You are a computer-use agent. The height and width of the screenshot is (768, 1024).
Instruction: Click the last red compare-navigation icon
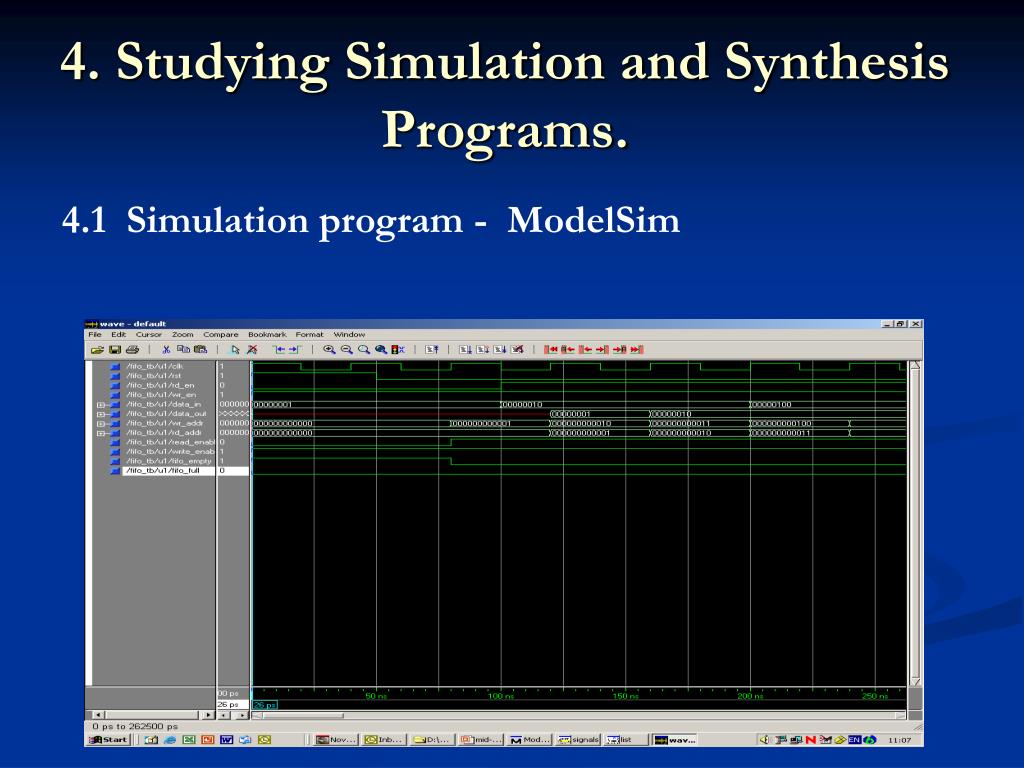[x=637, y=349]
